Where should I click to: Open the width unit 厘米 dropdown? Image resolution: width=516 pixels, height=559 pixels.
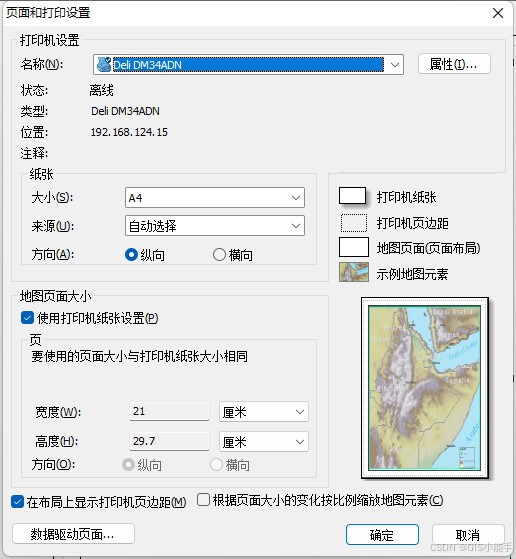point(264,412)
